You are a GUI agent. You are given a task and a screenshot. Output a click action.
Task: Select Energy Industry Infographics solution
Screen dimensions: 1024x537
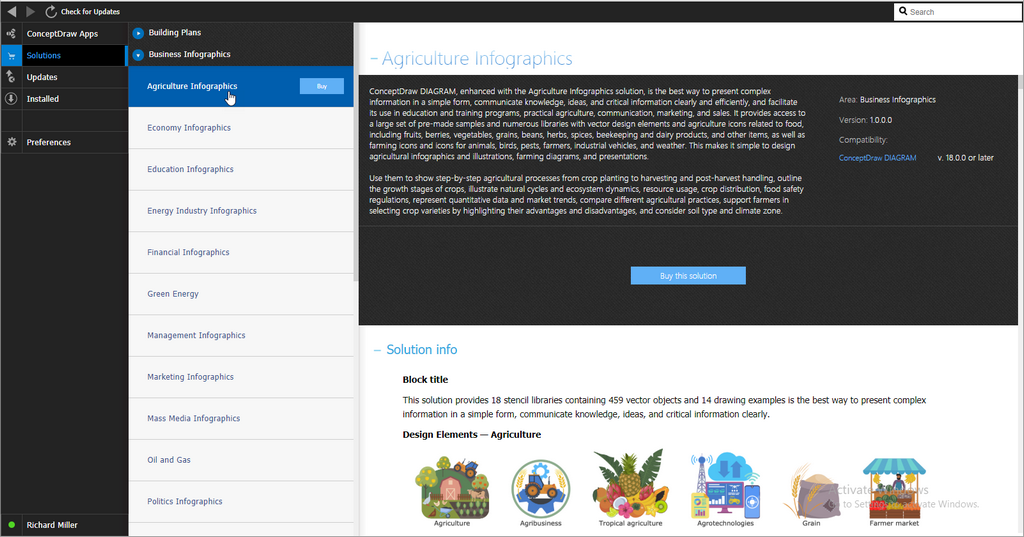pos(241,211)
